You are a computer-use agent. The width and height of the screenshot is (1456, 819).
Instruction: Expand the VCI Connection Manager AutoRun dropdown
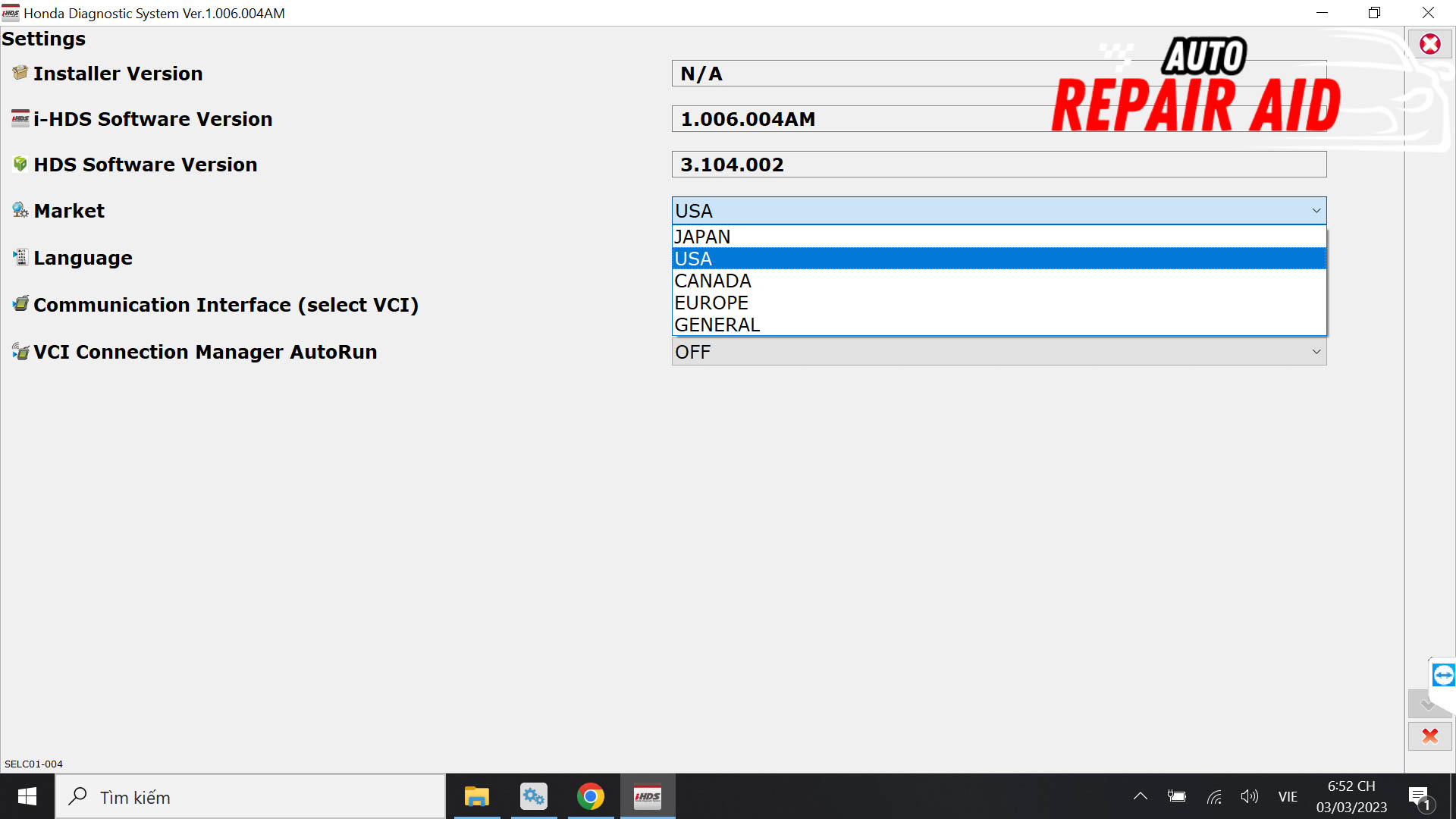1316,352
